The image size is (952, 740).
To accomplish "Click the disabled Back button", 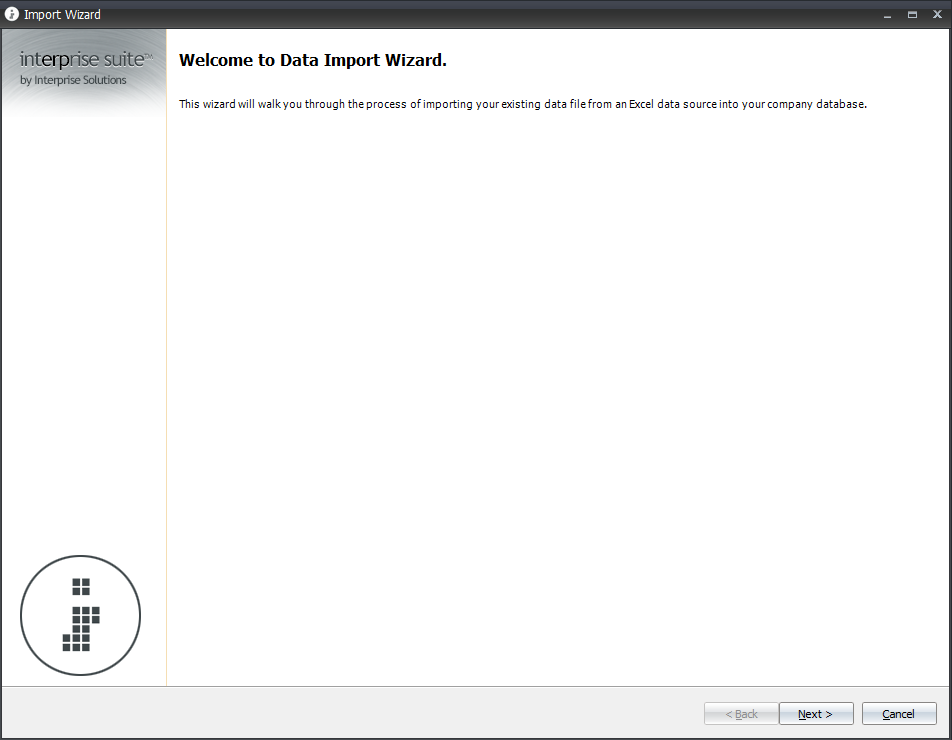I will pos(740,713).
